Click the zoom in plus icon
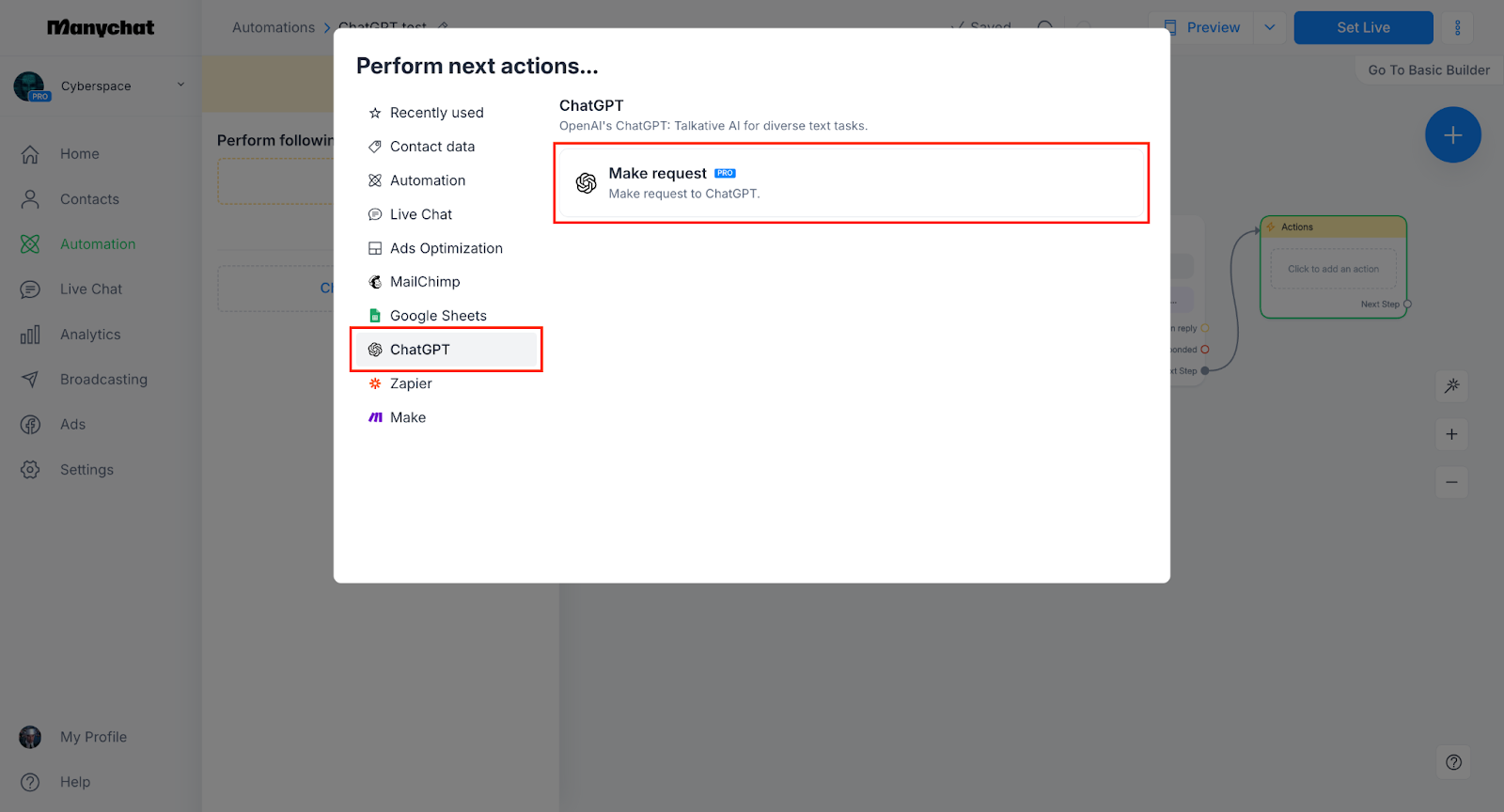This screenshot has height=812, width=1504. tap(1451, 434)
